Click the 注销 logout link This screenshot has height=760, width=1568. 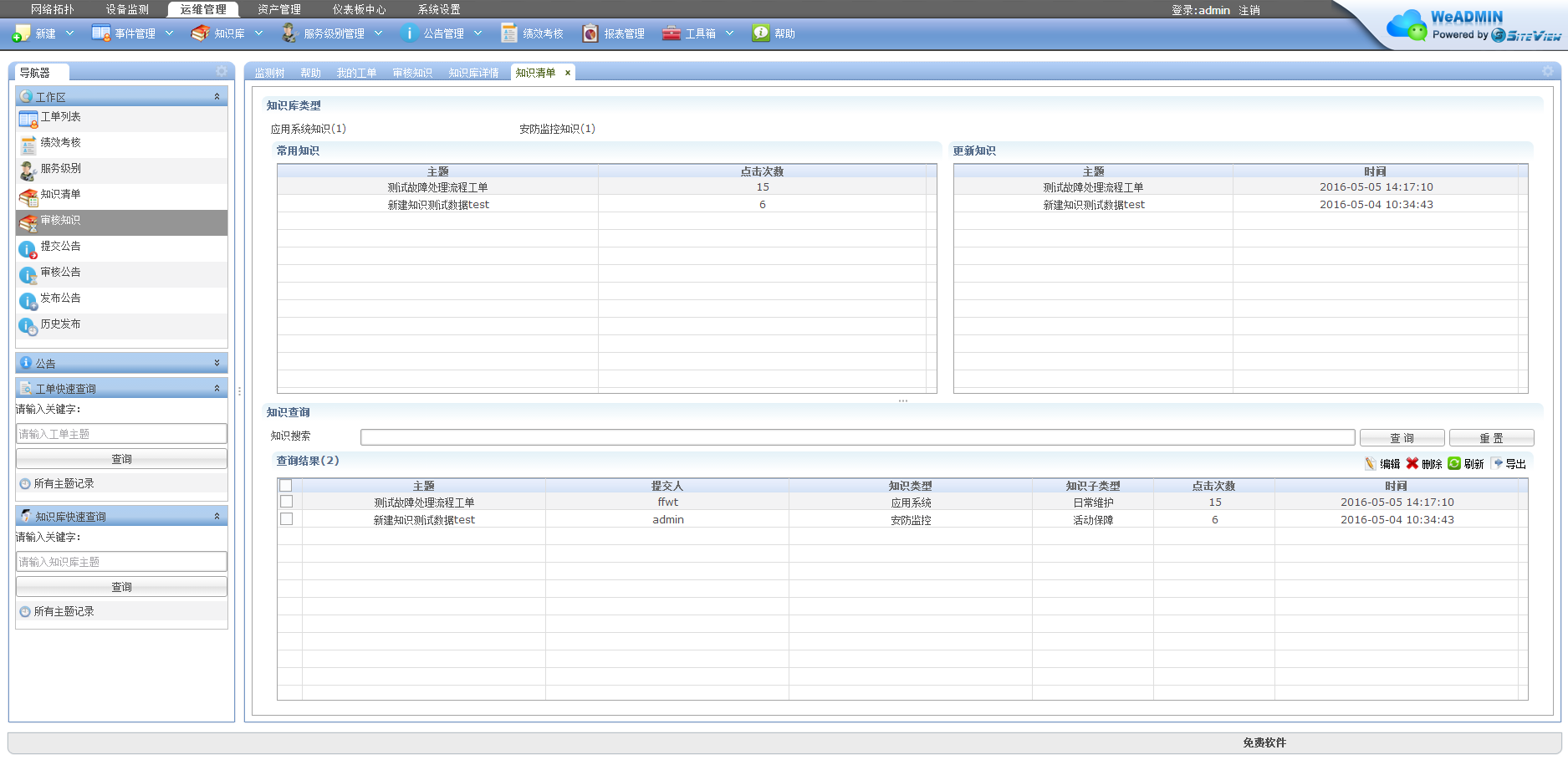coord(1249,10)
